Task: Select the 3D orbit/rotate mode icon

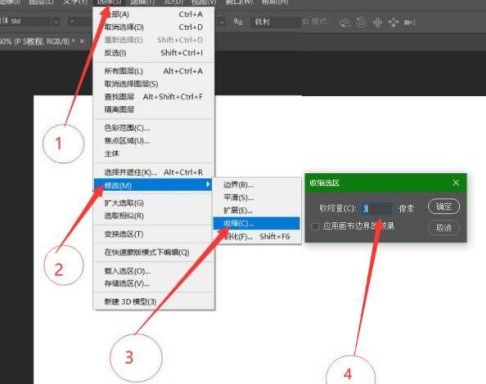Action: point(345,23)
